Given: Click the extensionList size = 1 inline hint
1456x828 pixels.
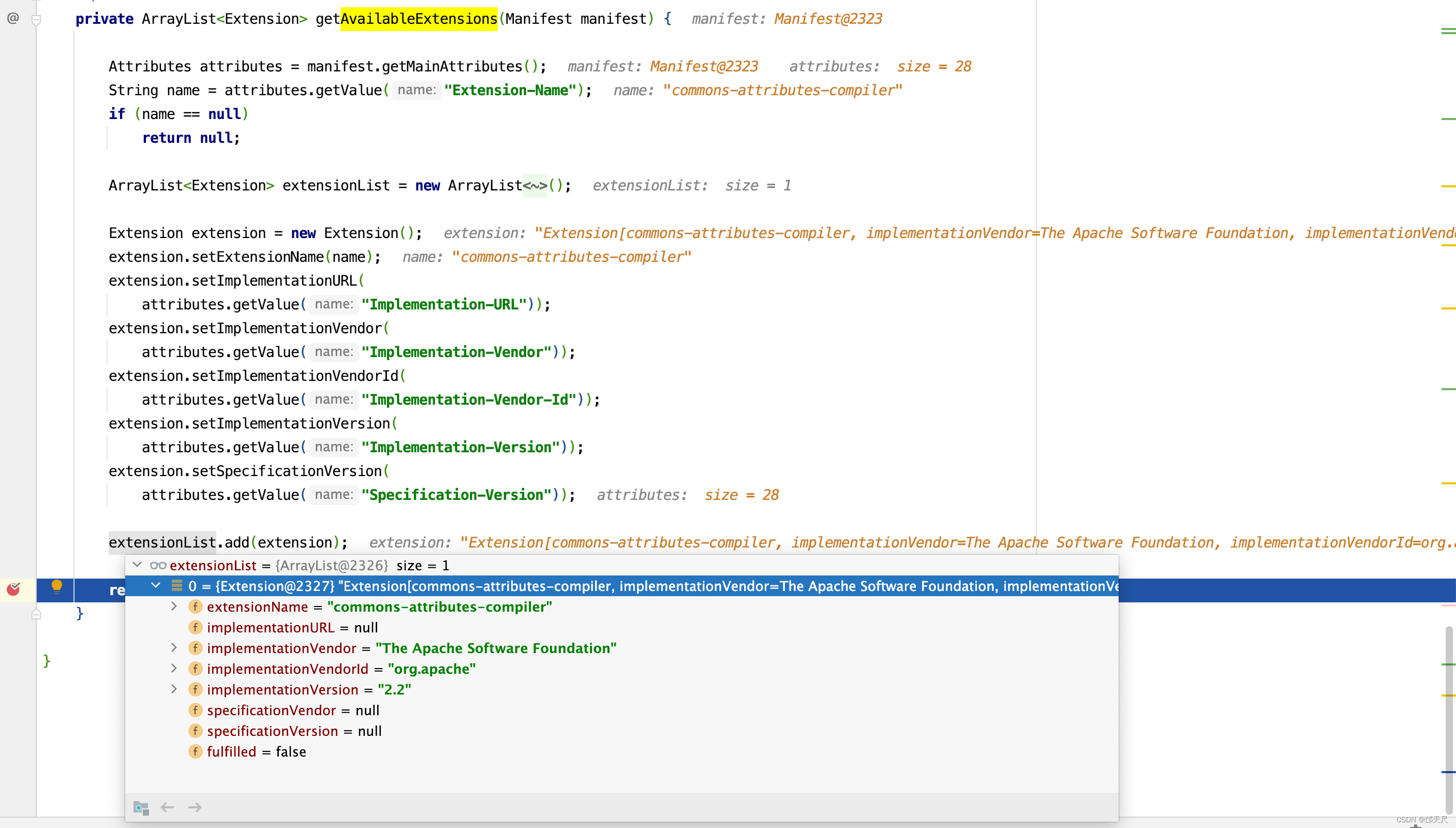Looking at the screenshot, I should (691, 185).
